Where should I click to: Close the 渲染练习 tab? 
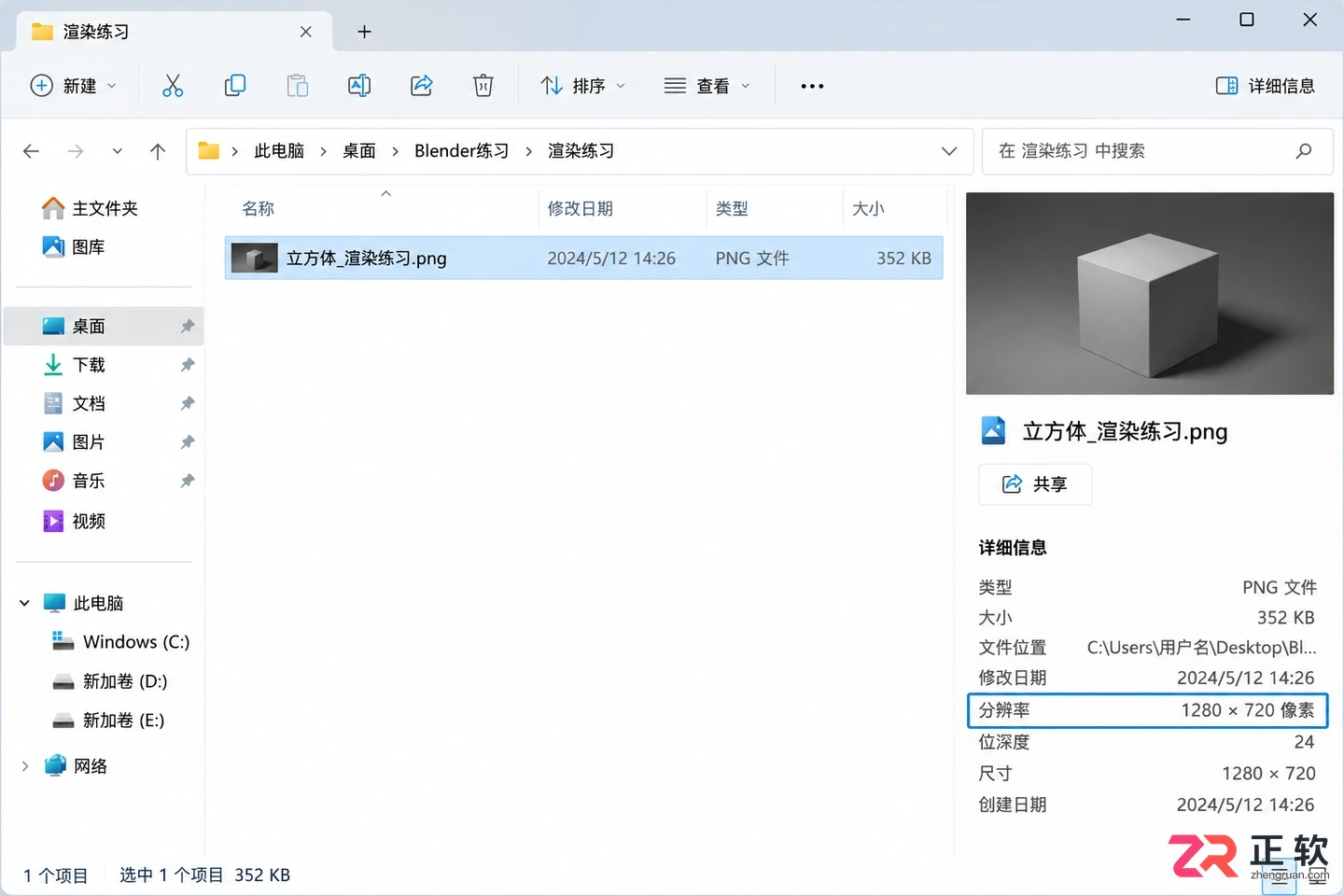[x=306, y=32]
